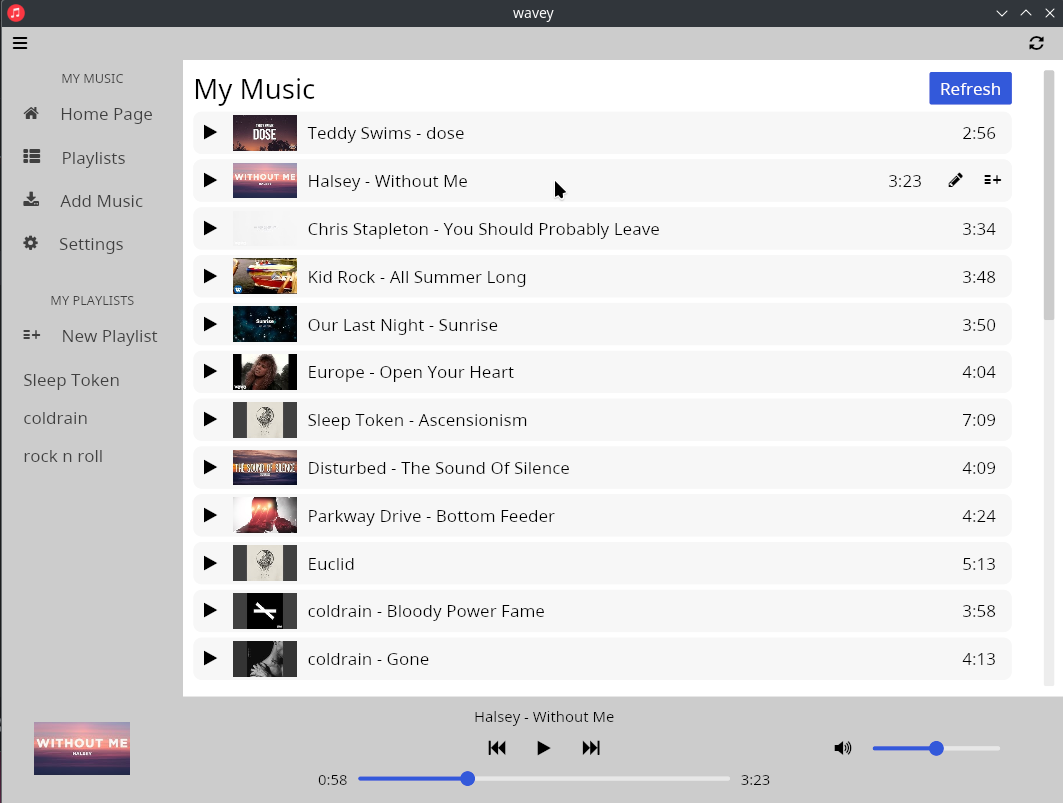Click the New Playlist plus icon
Image resolution: width=1063 pixels, height=803 pixels.
click(x=31, y=334)
